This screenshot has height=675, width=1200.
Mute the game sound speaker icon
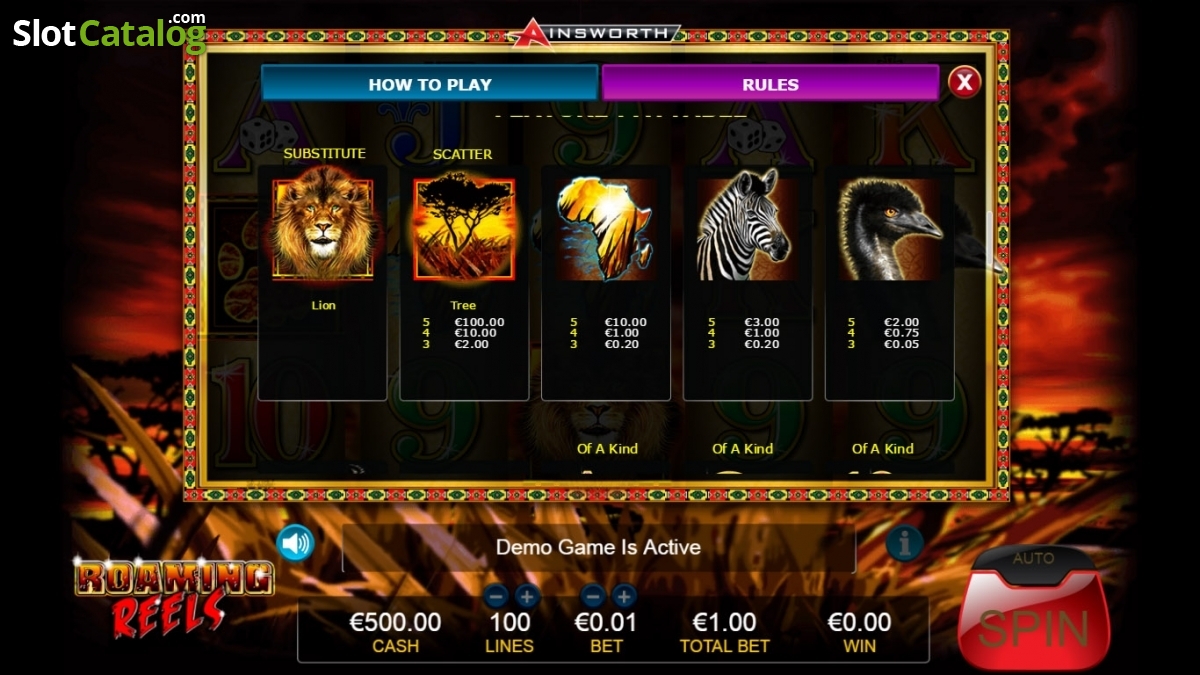point(296,543)
